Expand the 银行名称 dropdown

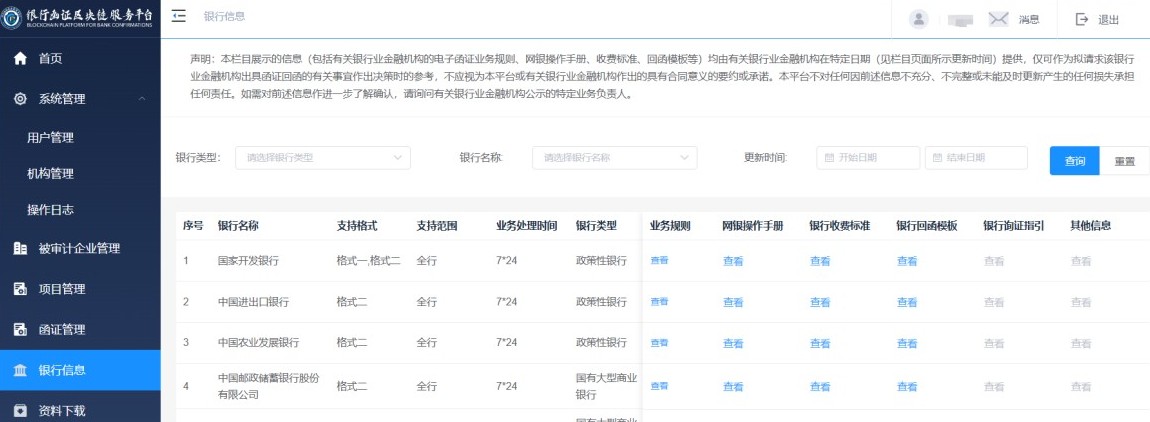pyautogui.click(x=614, y=158)
